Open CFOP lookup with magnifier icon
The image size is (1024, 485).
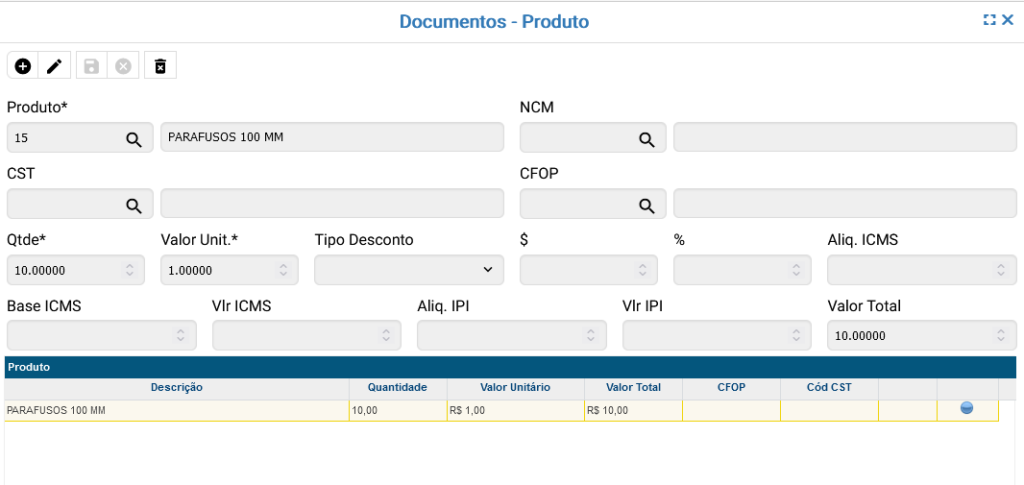point(646,205)
